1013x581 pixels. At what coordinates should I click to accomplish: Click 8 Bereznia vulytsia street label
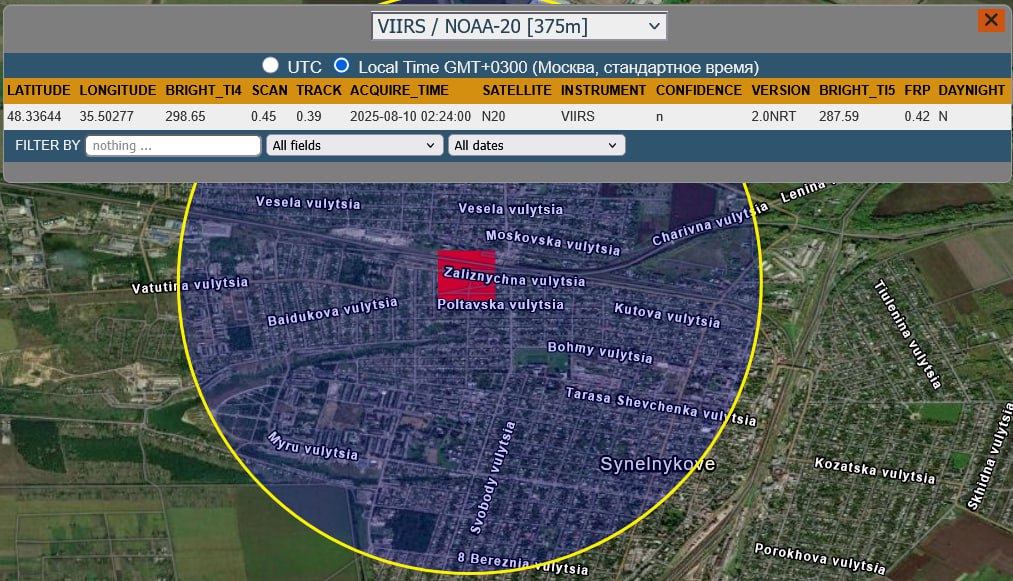click(x=523, y=564)
